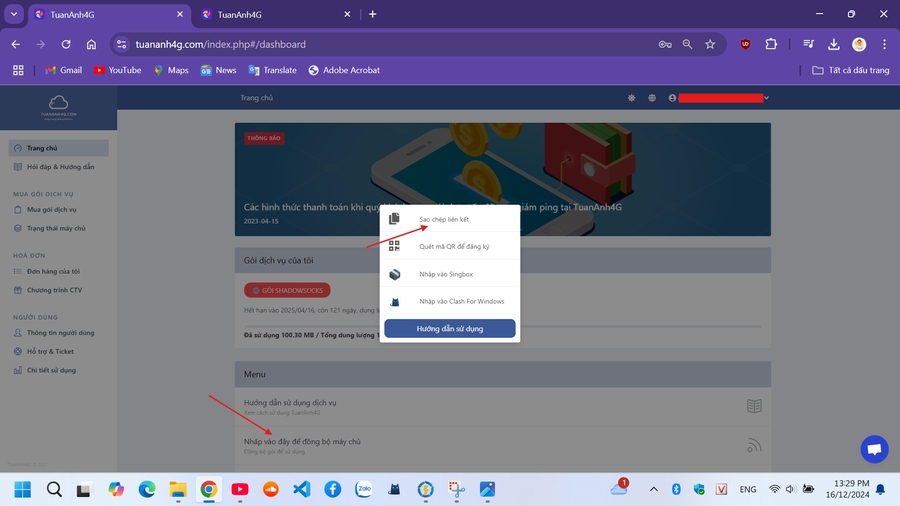Click the language globe icon in header

click(x=652, y=98)
